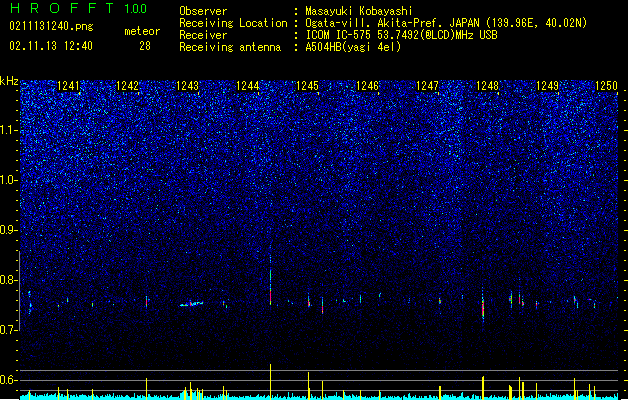Click the 1241 time marker
This screenshot has height=400, width=629.
[x=68, y=86]
